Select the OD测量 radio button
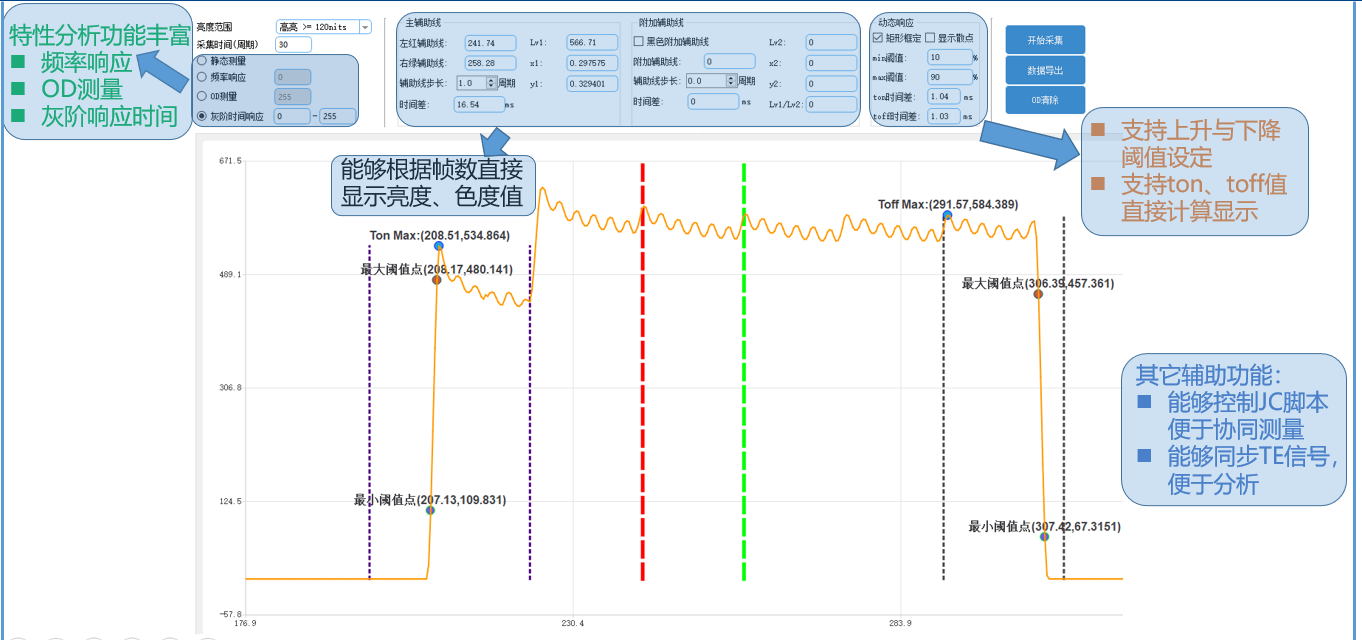The height and width of the screenshot is (640, 1362). pyautogui.click(x=202, y=96)
